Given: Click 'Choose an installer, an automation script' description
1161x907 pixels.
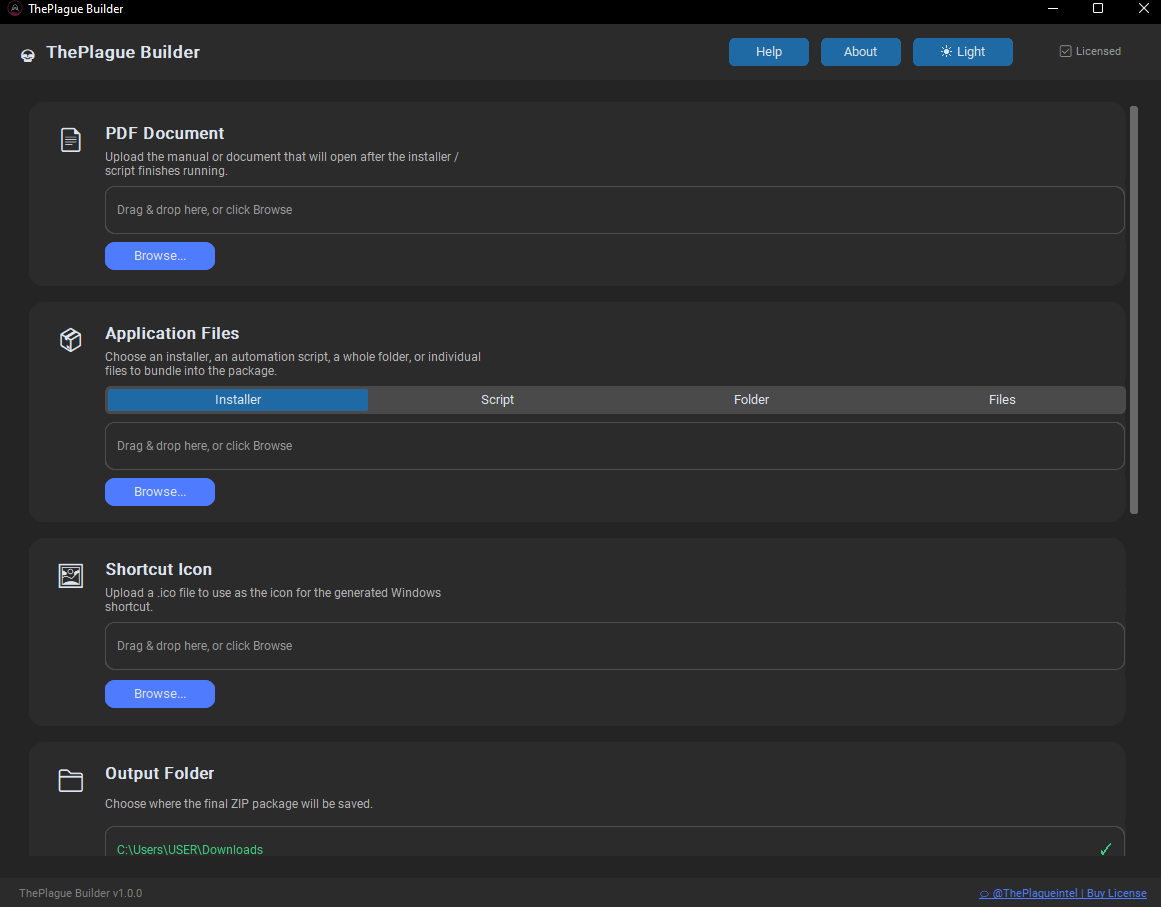Looking at the screenshot, I should [x=292, y=364].
